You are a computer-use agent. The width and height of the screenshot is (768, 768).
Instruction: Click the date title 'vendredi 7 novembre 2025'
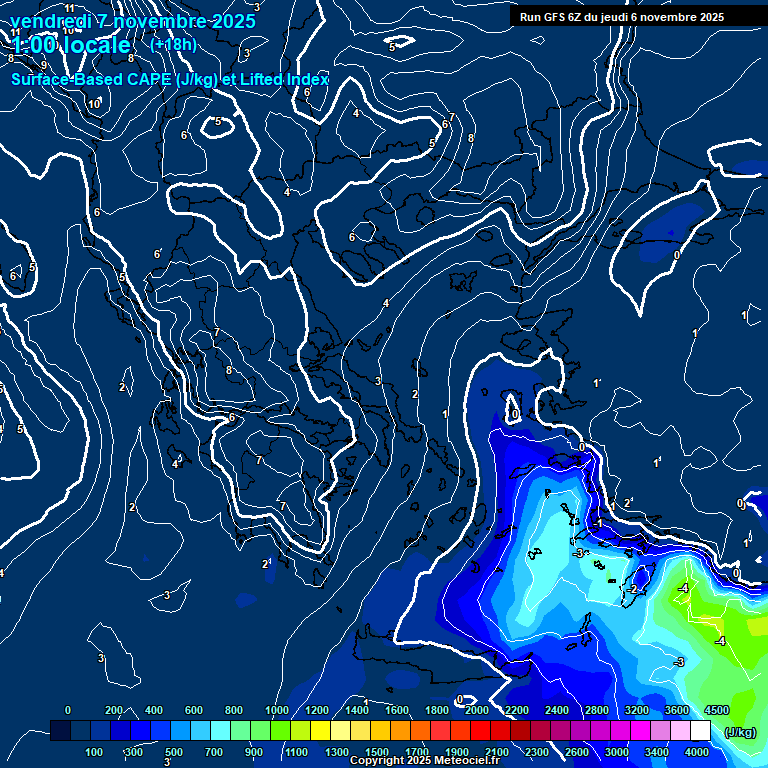(x=133, y=21)
